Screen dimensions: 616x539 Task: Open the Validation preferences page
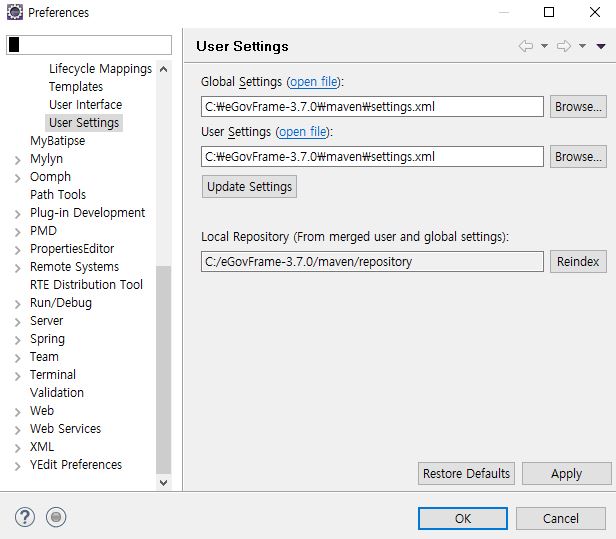(x=57, y=393)
